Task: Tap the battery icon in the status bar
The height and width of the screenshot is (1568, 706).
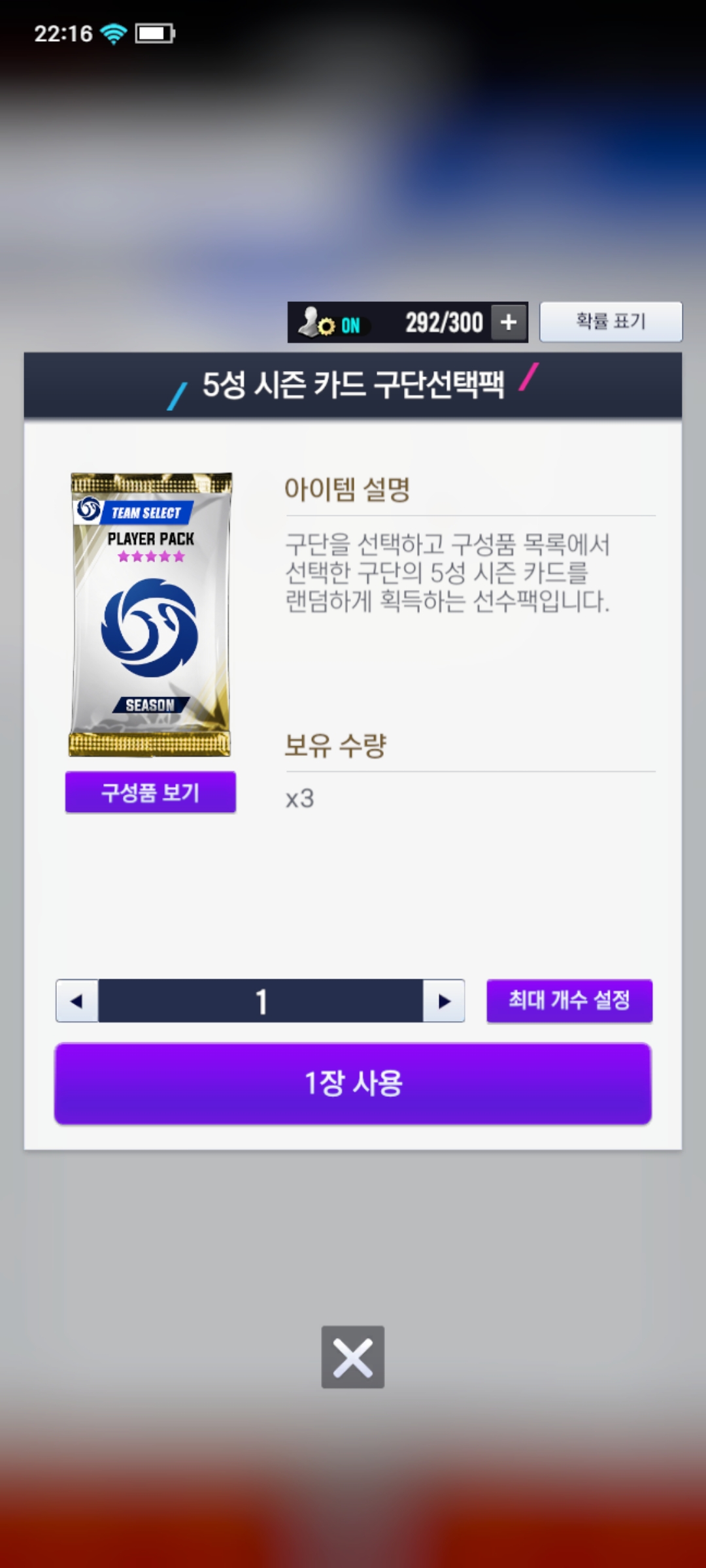Action: click(155, 33)
